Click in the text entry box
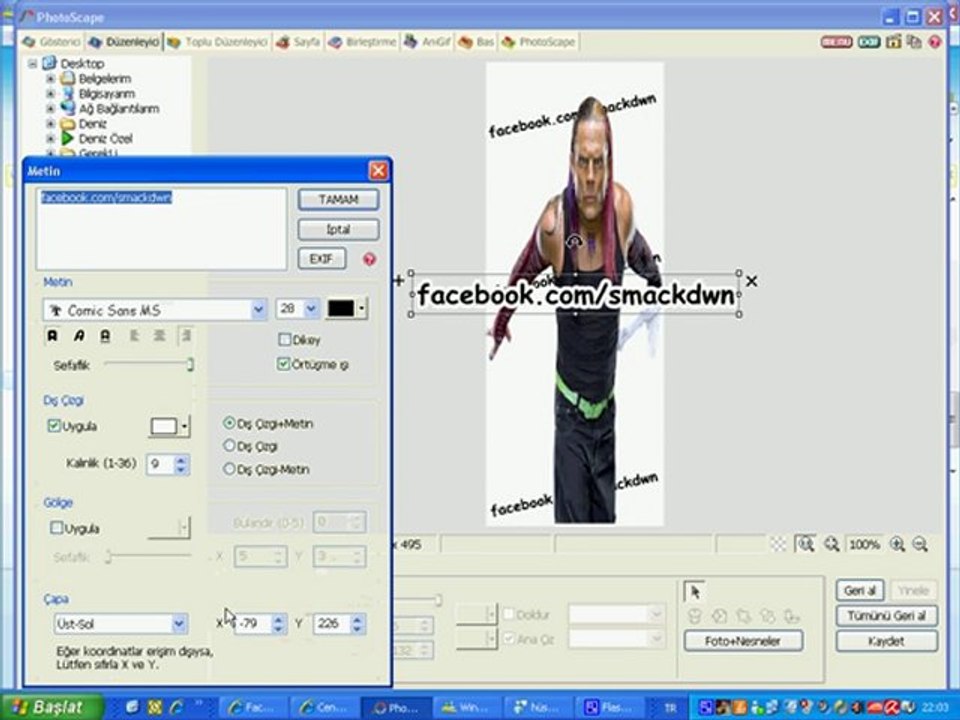The height and width of the screenshot is (720, 960). [161, 228]
